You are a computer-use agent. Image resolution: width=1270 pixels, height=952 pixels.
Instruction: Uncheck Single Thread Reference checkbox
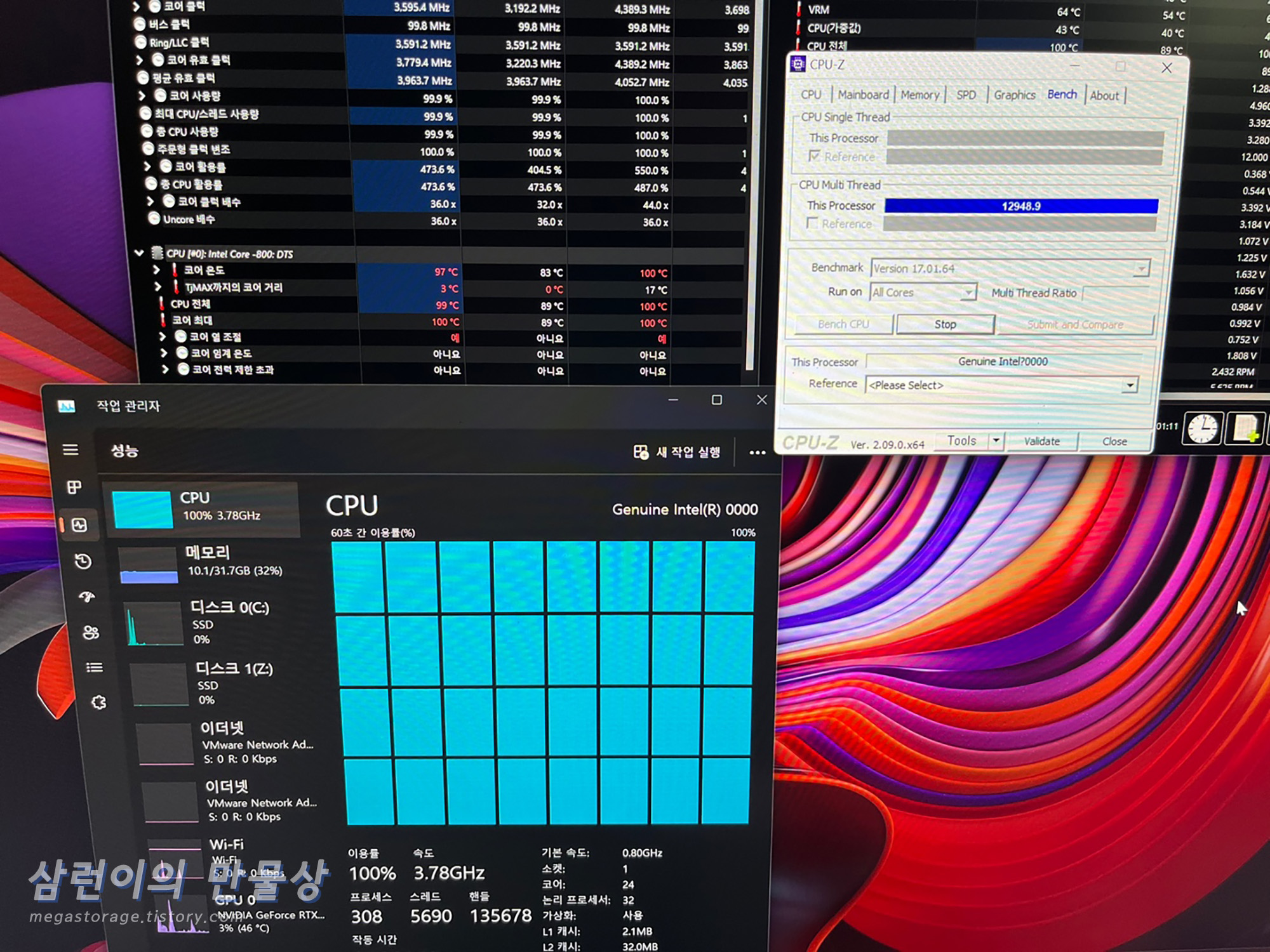click(815, 156)
